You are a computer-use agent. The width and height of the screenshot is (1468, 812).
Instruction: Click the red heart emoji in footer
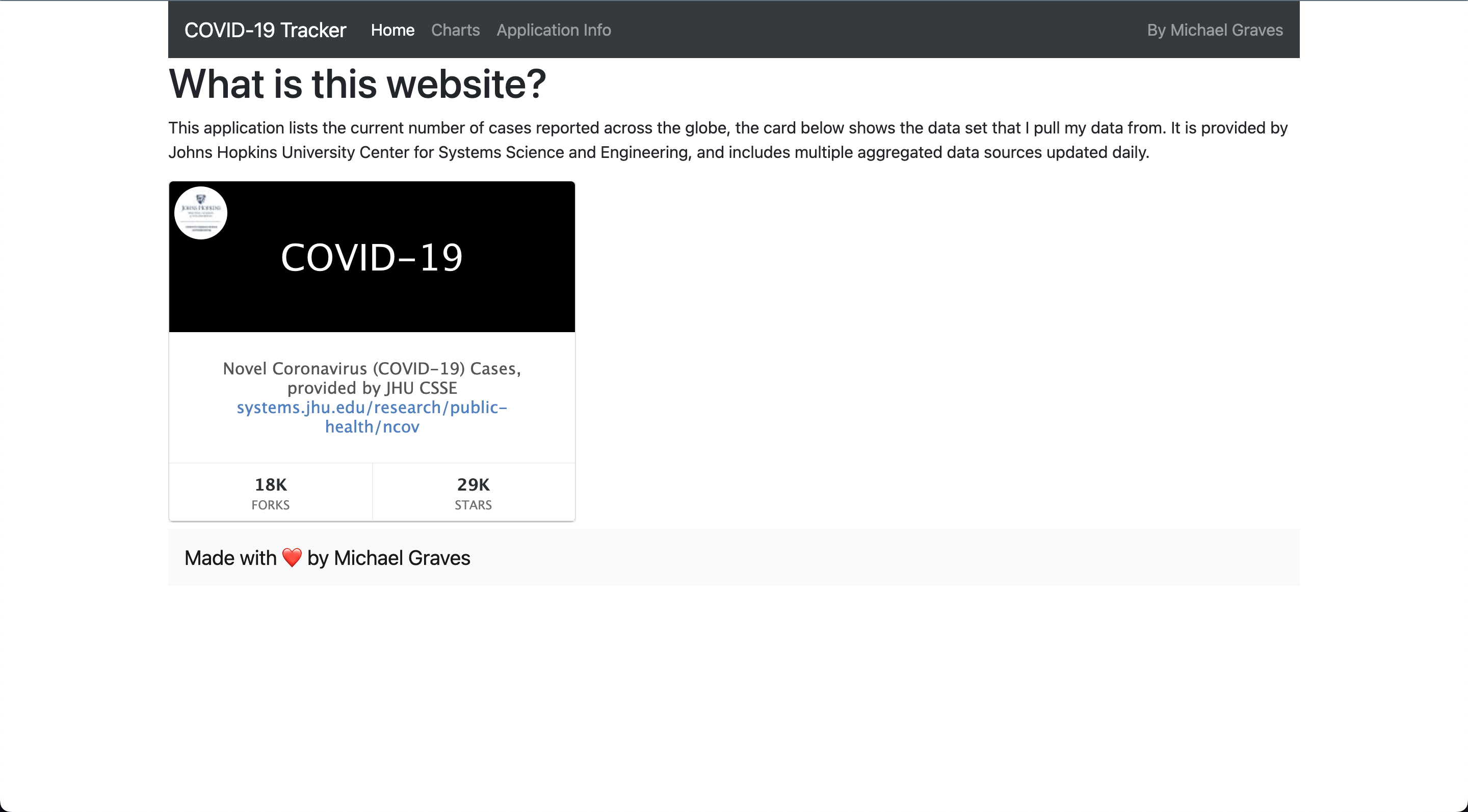292,557
